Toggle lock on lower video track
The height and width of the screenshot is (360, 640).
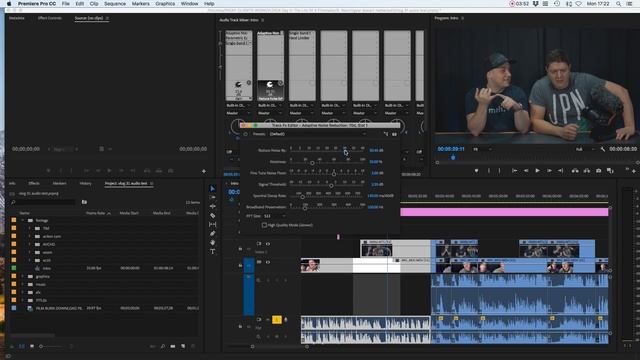click(x=240, y=266)
